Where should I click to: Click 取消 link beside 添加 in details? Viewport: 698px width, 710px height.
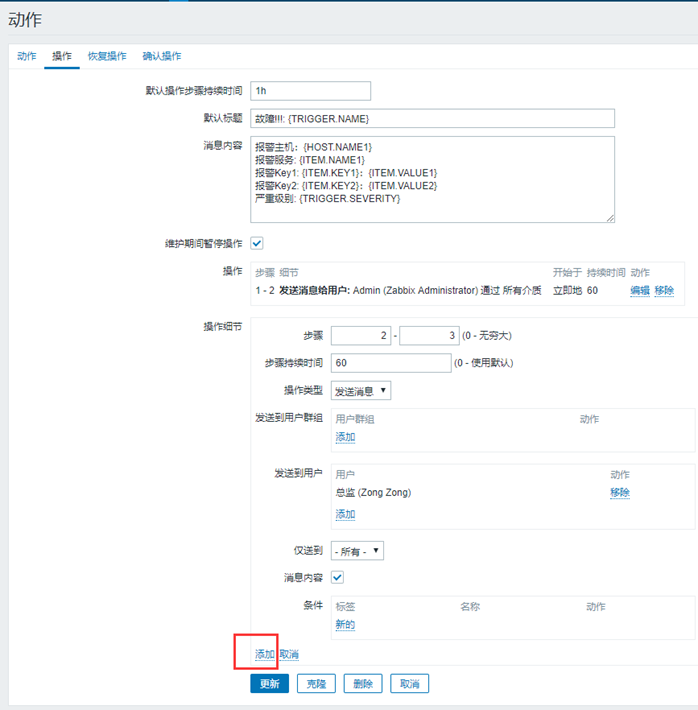point(289,654)
